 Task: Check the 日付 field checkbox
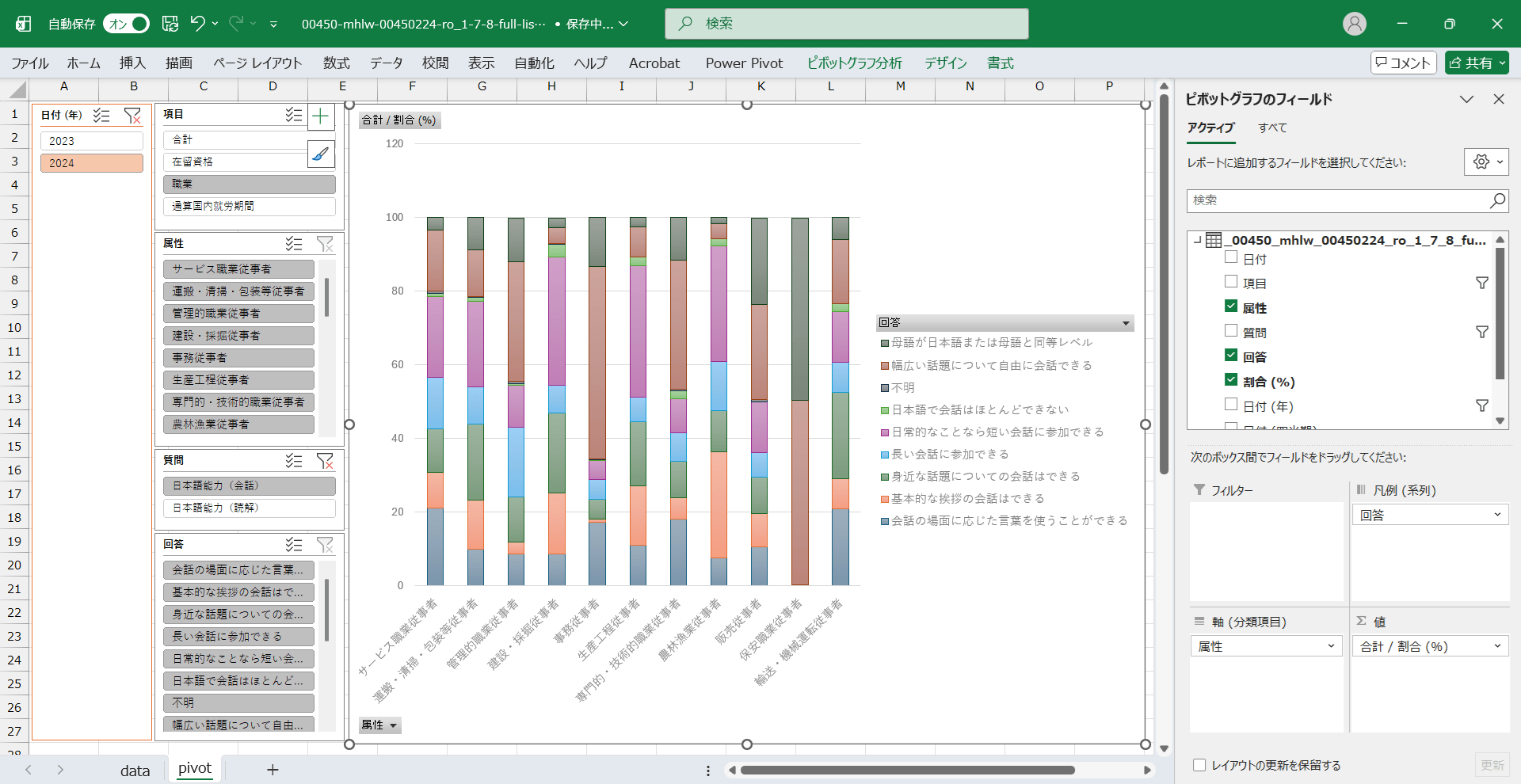tap(1231, 257)
